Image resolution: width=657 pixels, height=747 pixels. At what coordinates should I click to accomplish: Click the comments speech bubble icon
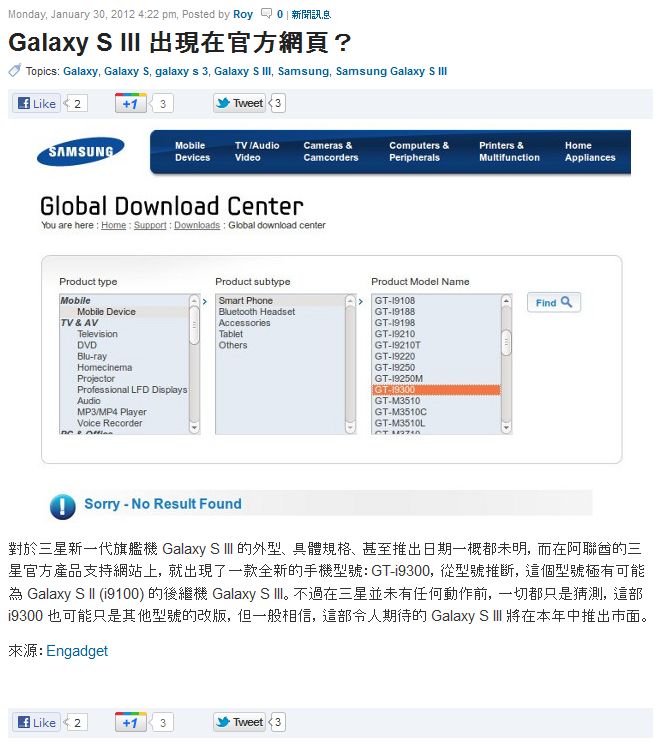coord(267,13)
